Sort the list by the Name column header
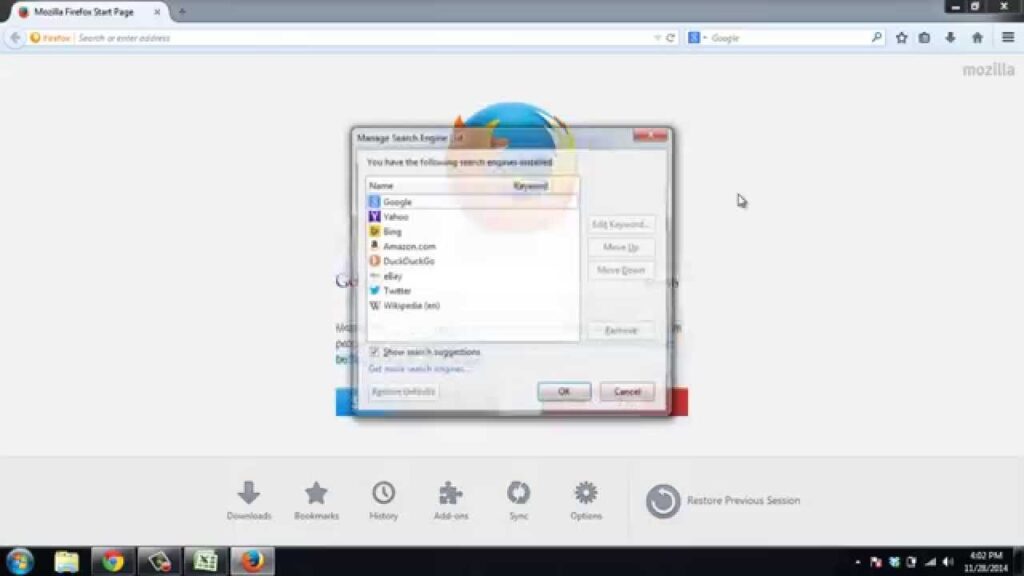 437,186
